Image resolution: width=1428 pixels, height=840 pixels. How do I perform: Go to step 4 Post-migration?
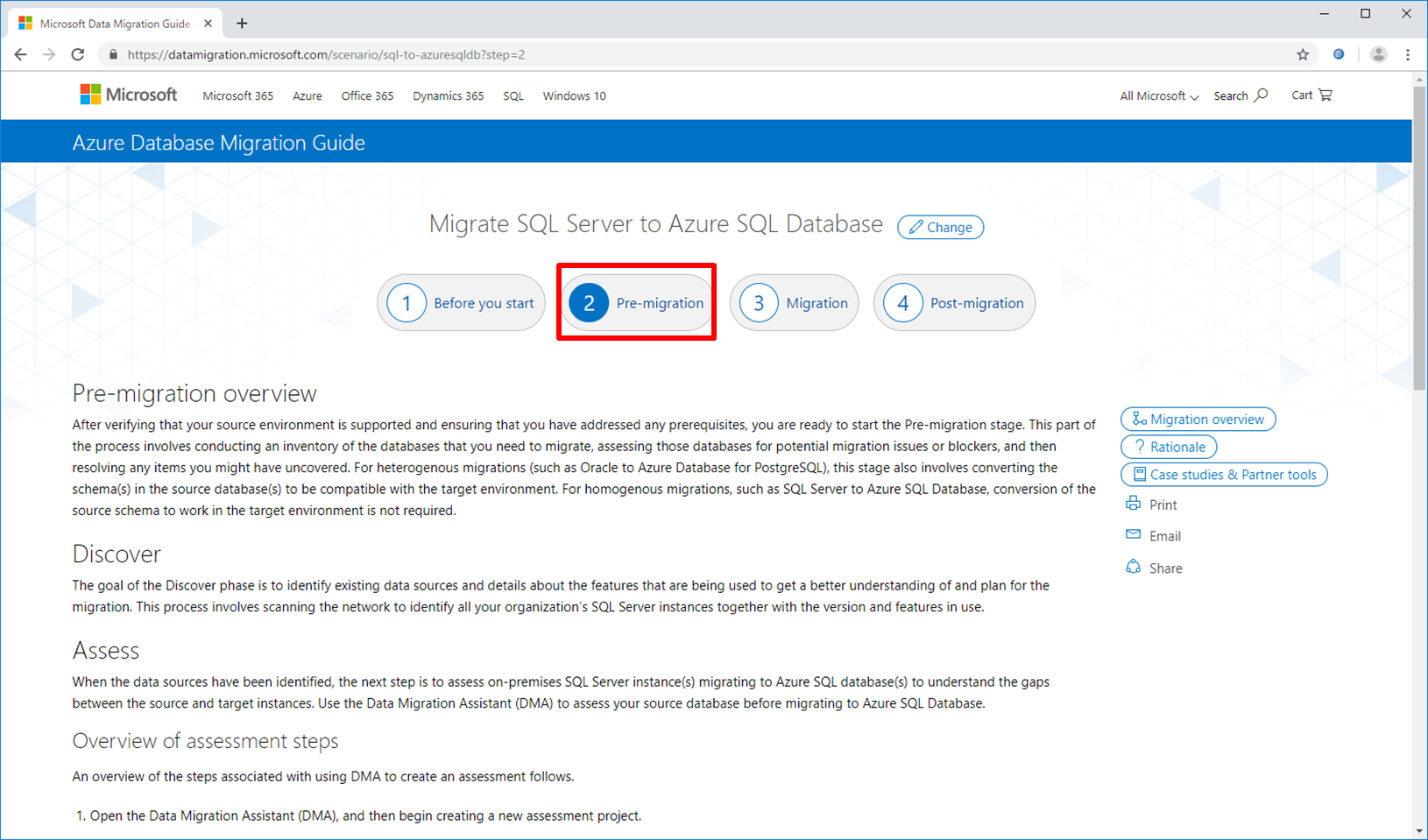pos(955,303)
